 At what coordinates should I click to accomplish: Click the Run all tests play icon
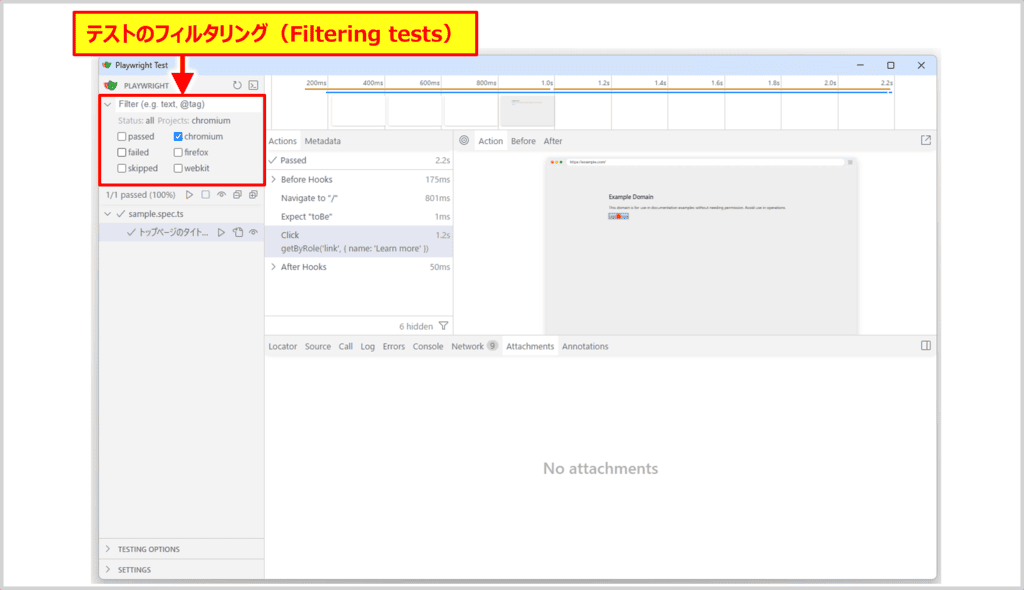pyautogui.click(x=189, y=195)
